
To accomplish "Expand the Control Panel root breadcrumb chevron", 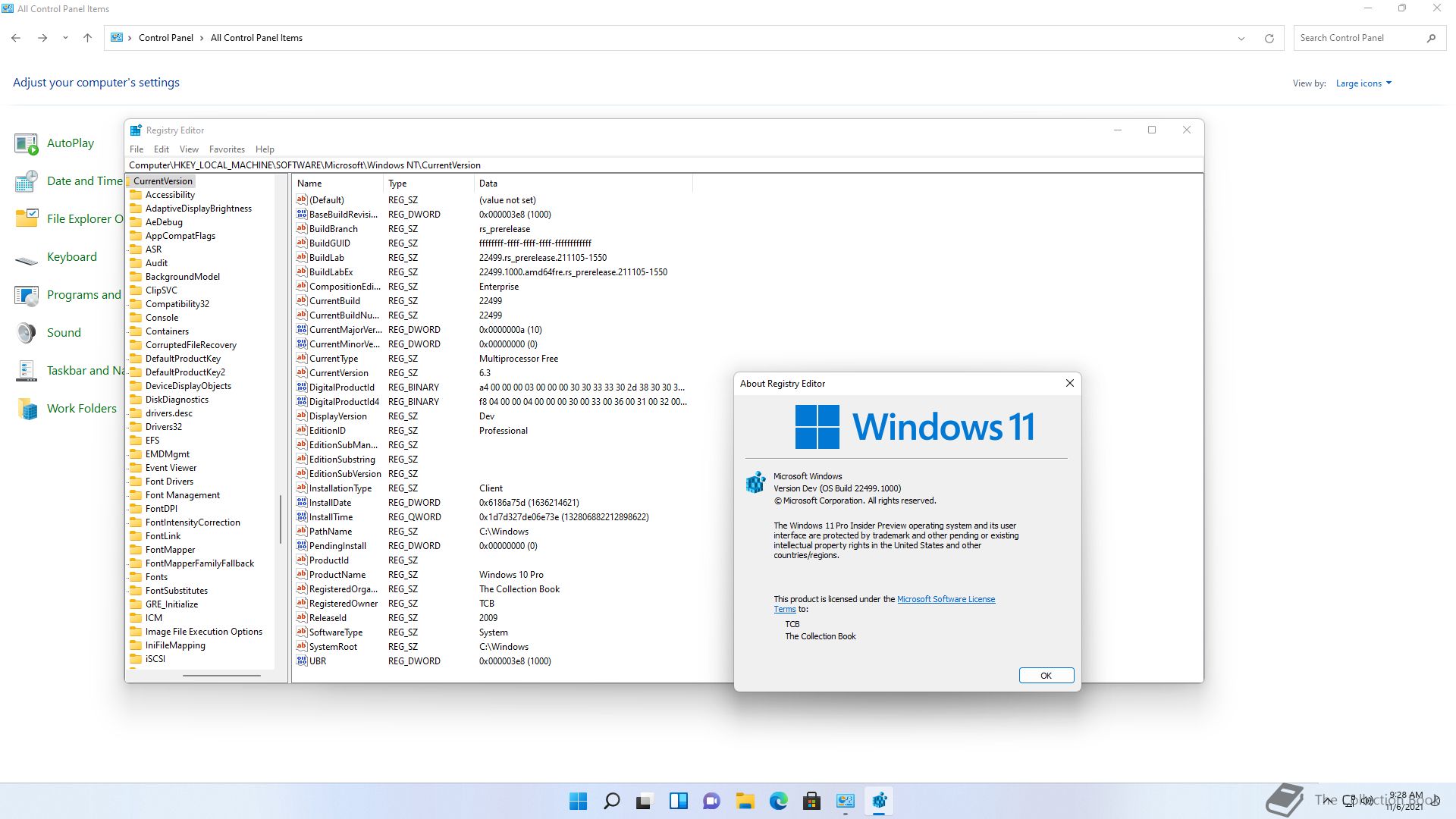I will (130, 38).
